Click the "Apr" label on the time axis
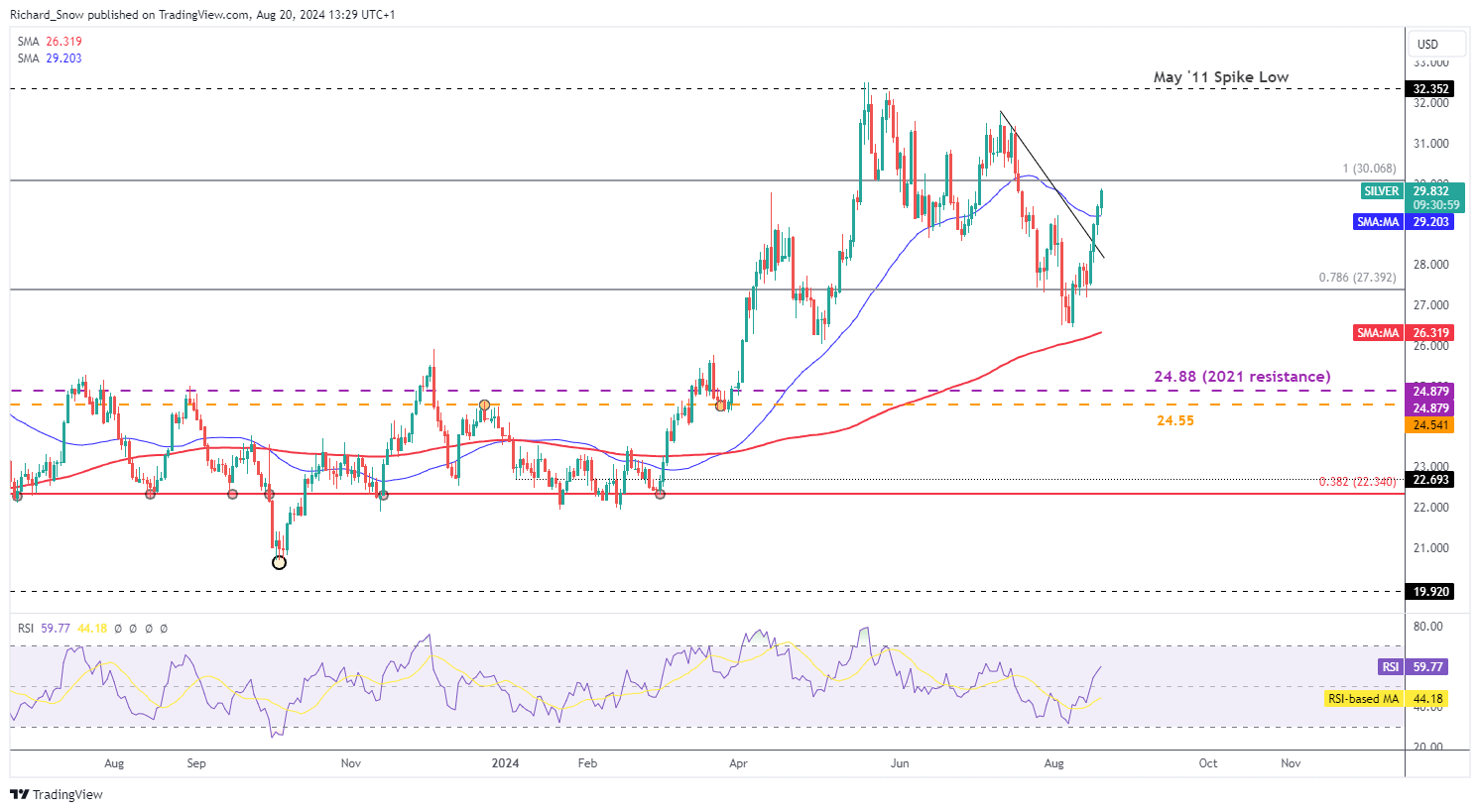 point(738,763)
